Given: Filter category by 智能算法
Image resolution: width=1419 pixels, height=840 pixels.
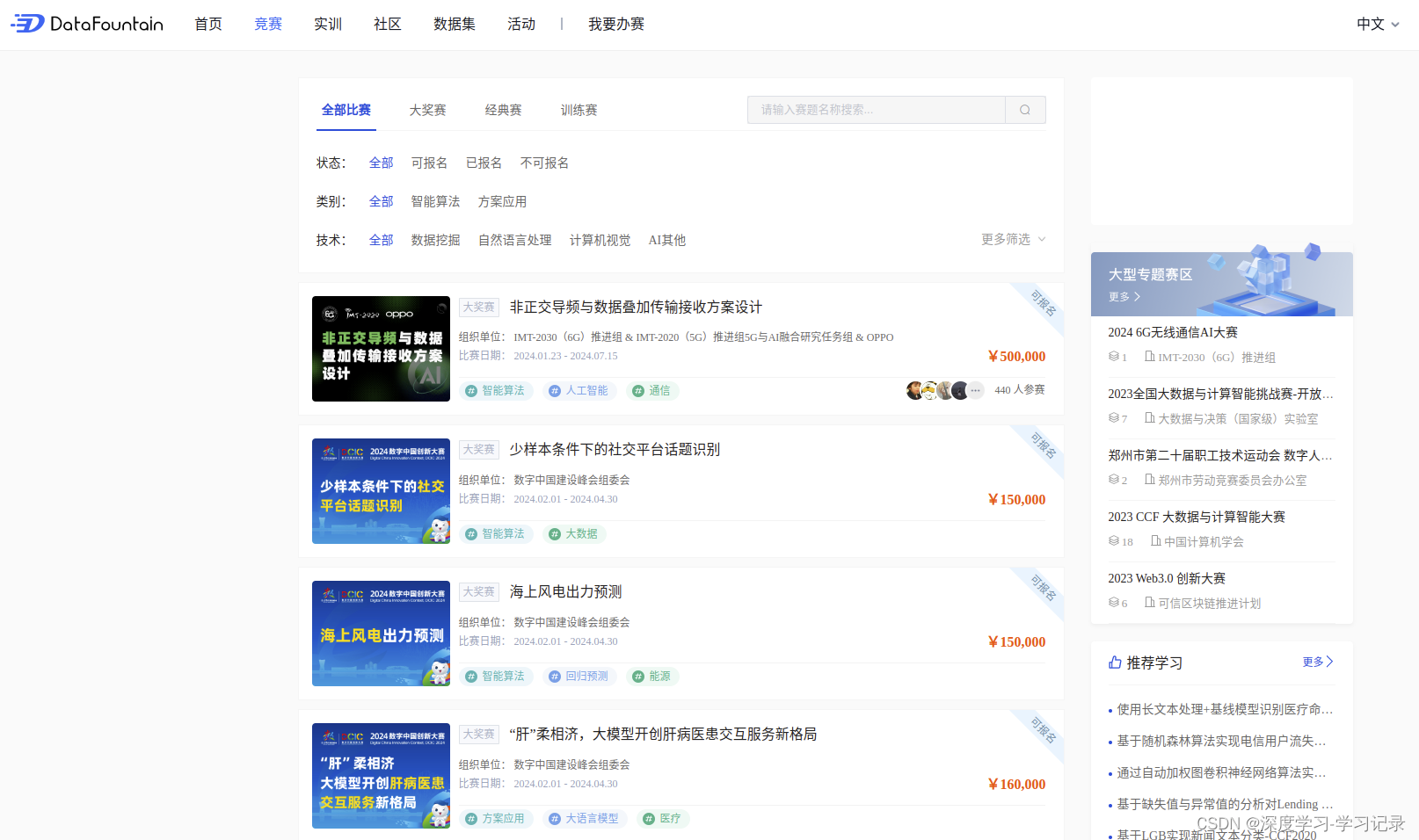Looking at the screenshot, I should click(436, 201).
